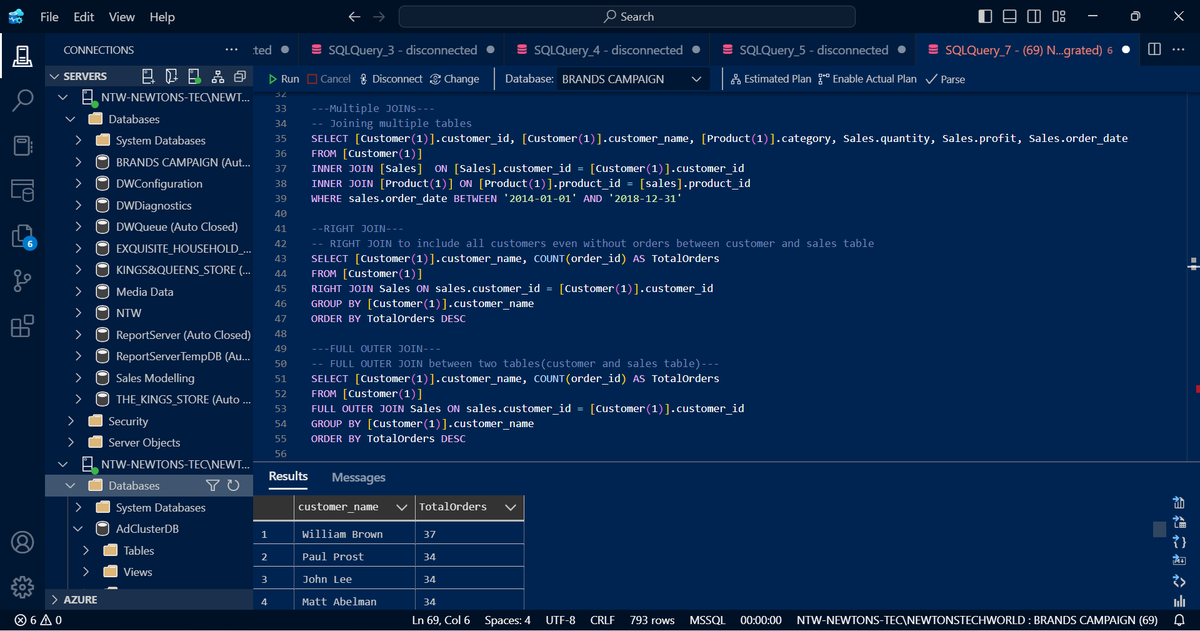Screen dimensions: 1200x631
Task: Open the Accounts icon in activity bar
Action: (22, 542)
